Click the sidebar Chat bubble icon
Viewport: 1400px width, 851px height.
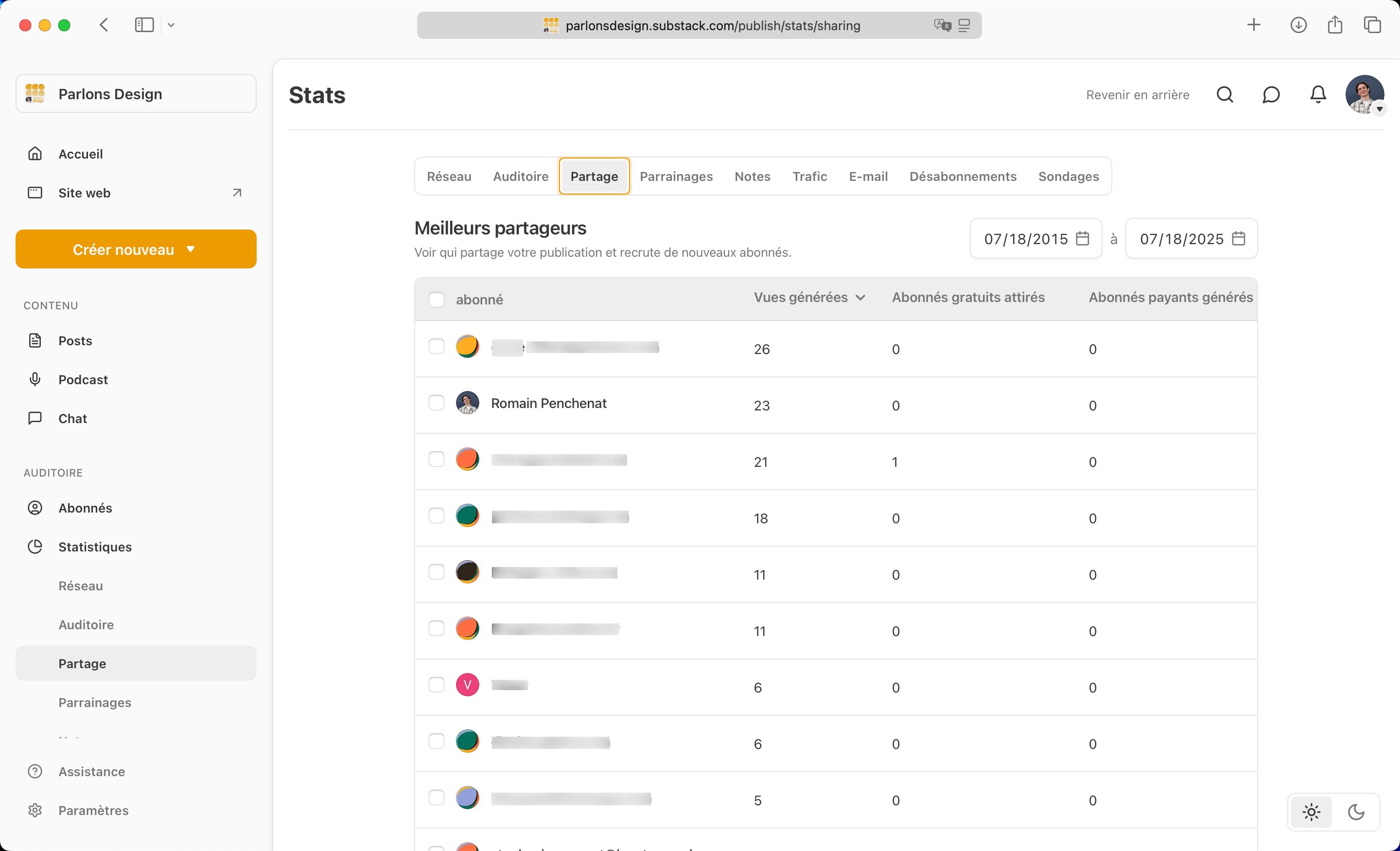[x=35, y=418]
